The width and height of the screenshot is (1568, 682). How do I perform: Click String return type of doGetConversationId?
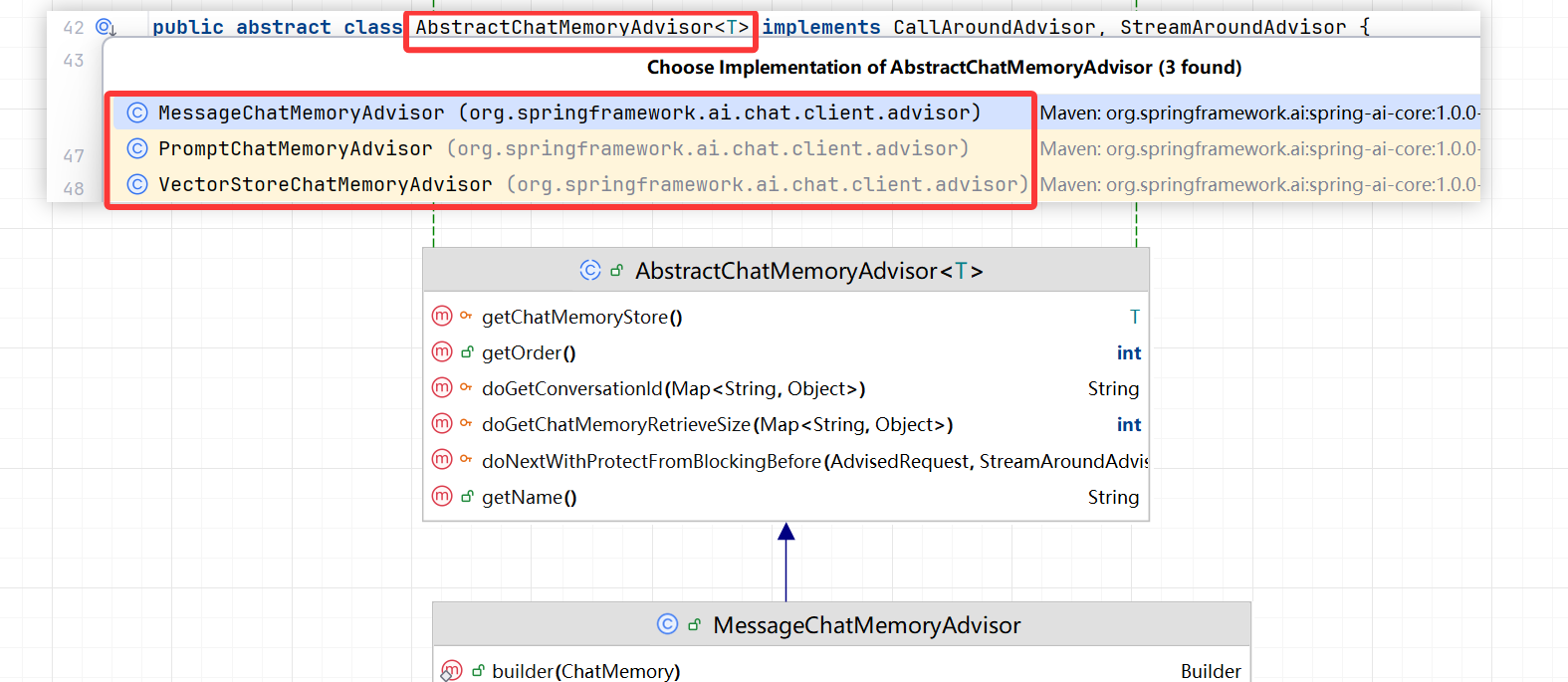(x=1113, y=388)
